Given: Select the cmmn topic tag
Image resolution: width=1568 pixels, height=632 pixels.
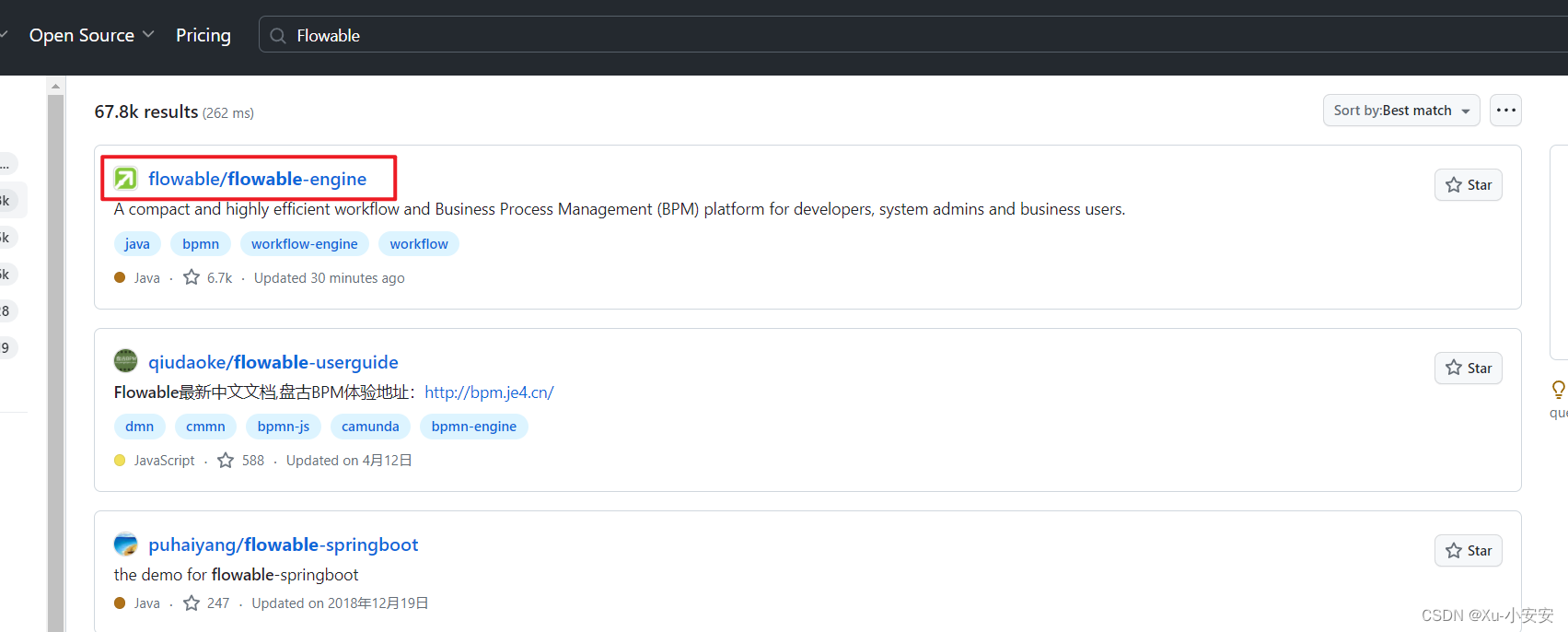Looking at the screenshot, I should [x=205, y=427].
